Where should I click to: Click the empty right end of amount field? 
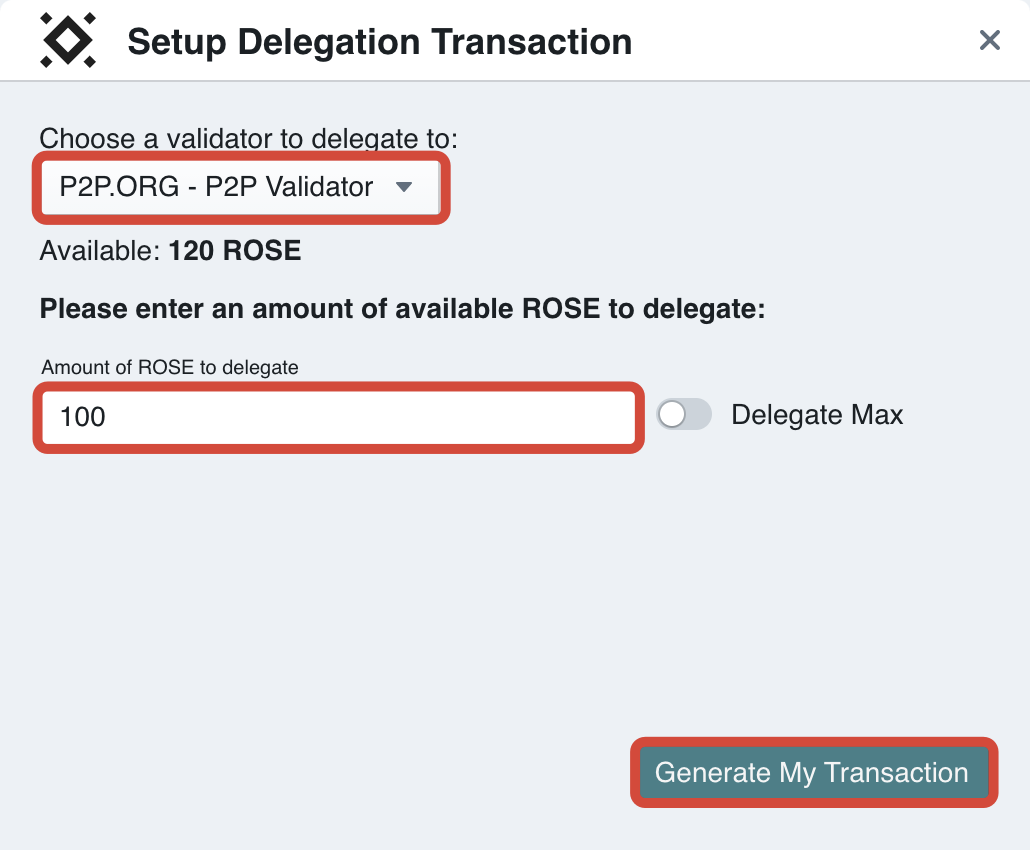[x=580, y=416]
